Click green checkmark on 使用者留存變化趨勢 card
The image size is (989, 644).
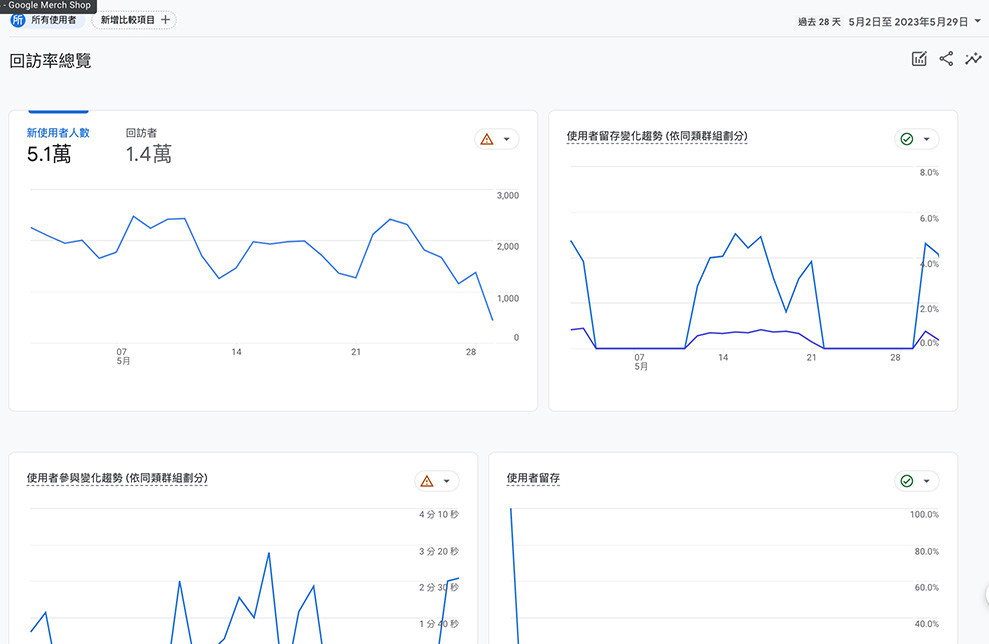(x=907, y=139)
